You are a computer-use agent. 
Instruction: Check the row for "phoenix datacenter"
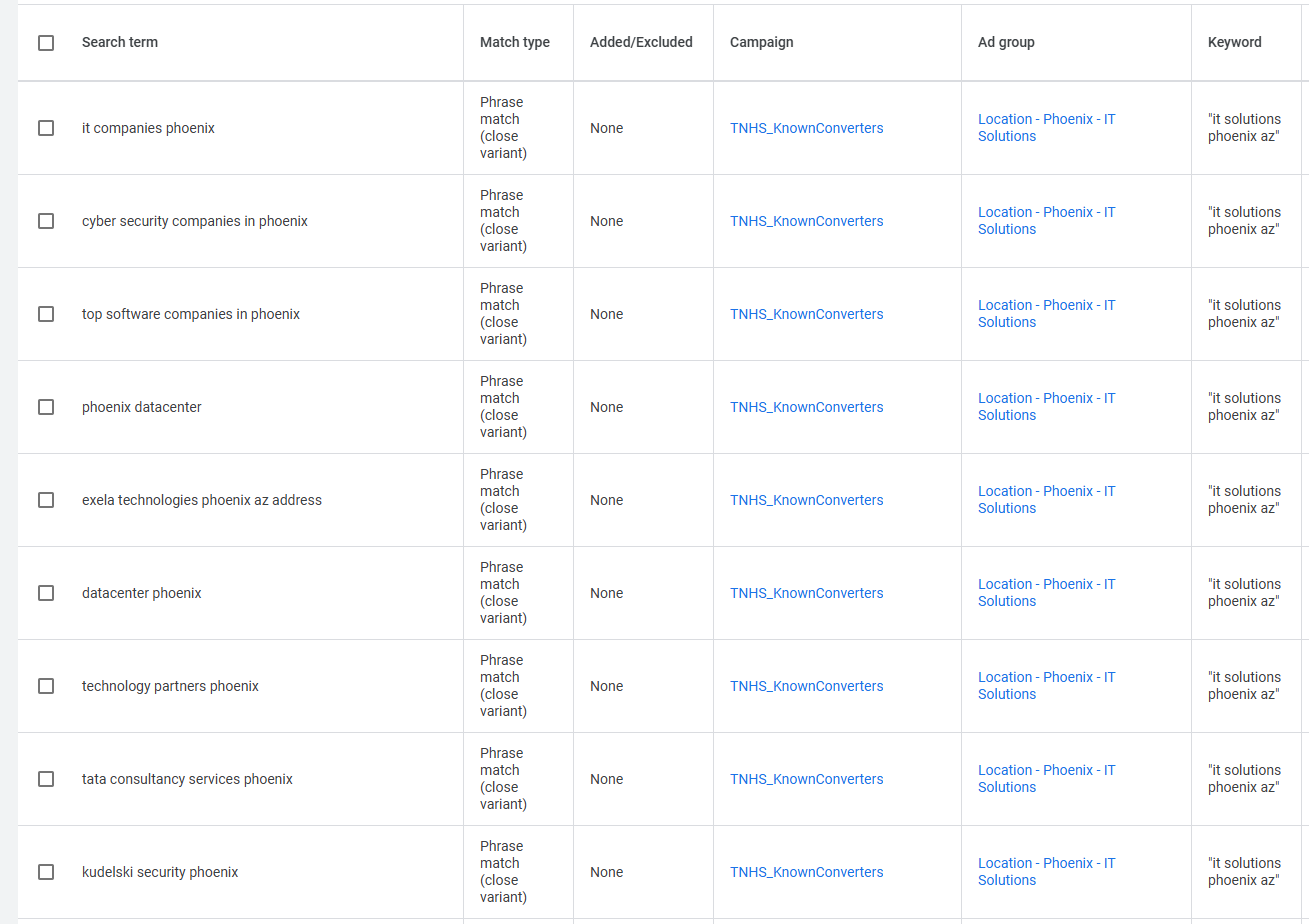click(x=46, y=407)
